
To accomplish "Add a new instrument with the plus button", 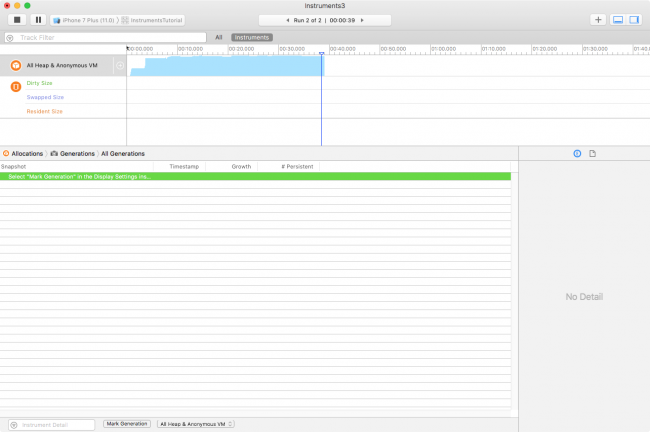I will [597, 19].
